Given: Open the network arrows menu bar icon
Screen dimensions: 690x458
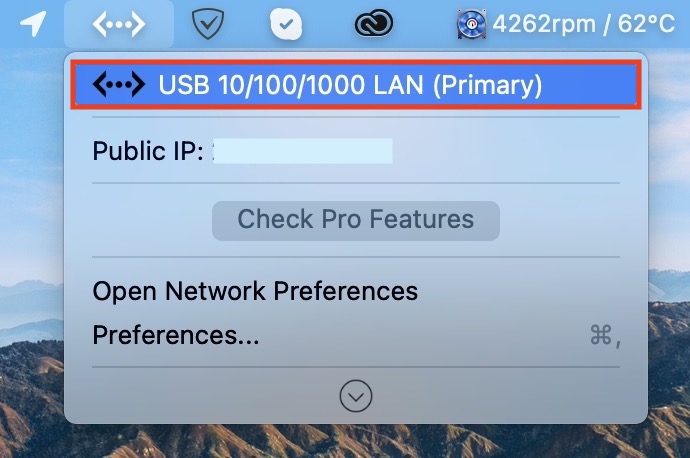Looking at the screenshot, I should tap(119, 24).
